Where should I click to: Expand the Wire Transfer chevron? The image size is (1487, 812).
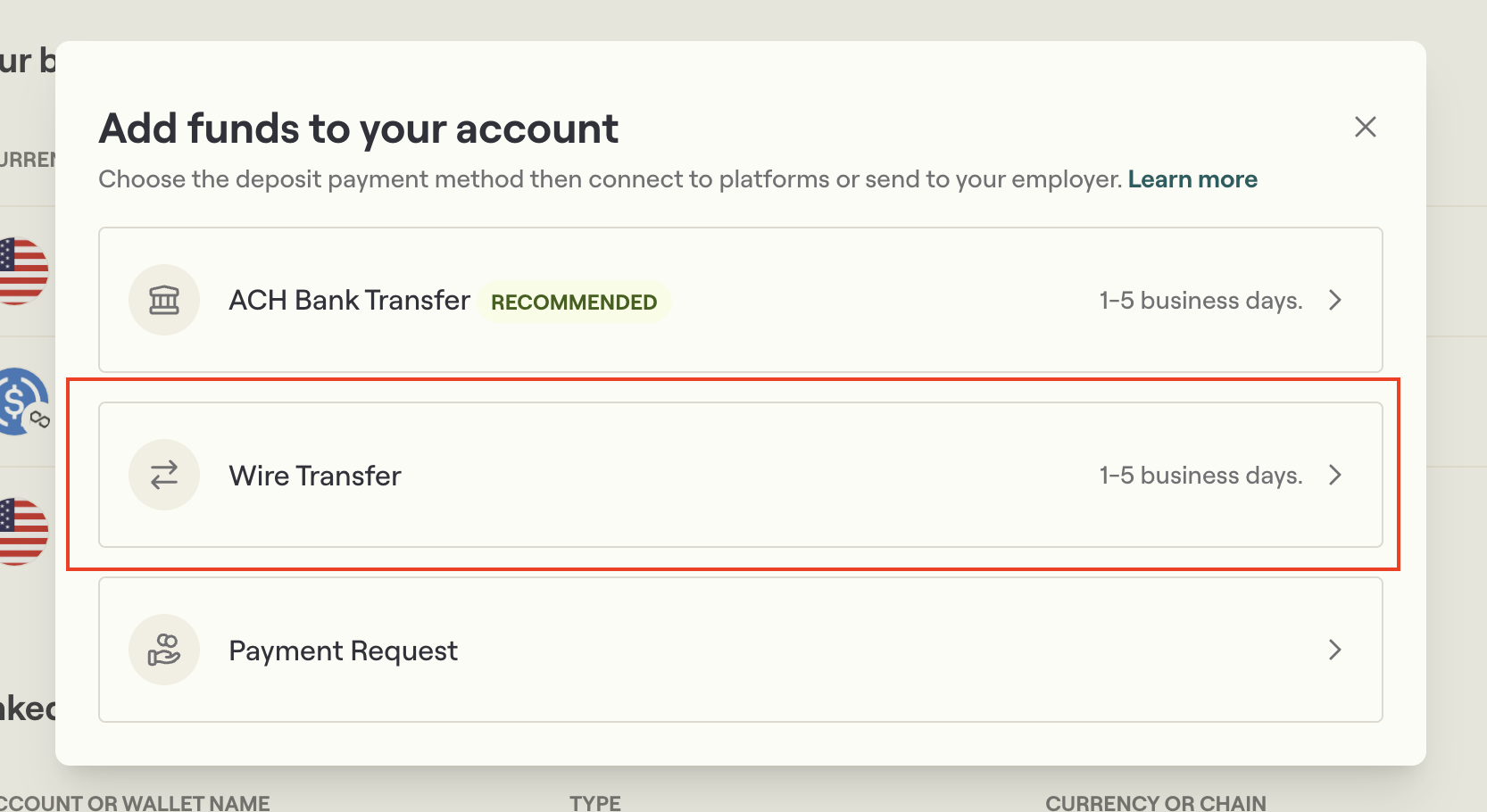[1334, 475]
